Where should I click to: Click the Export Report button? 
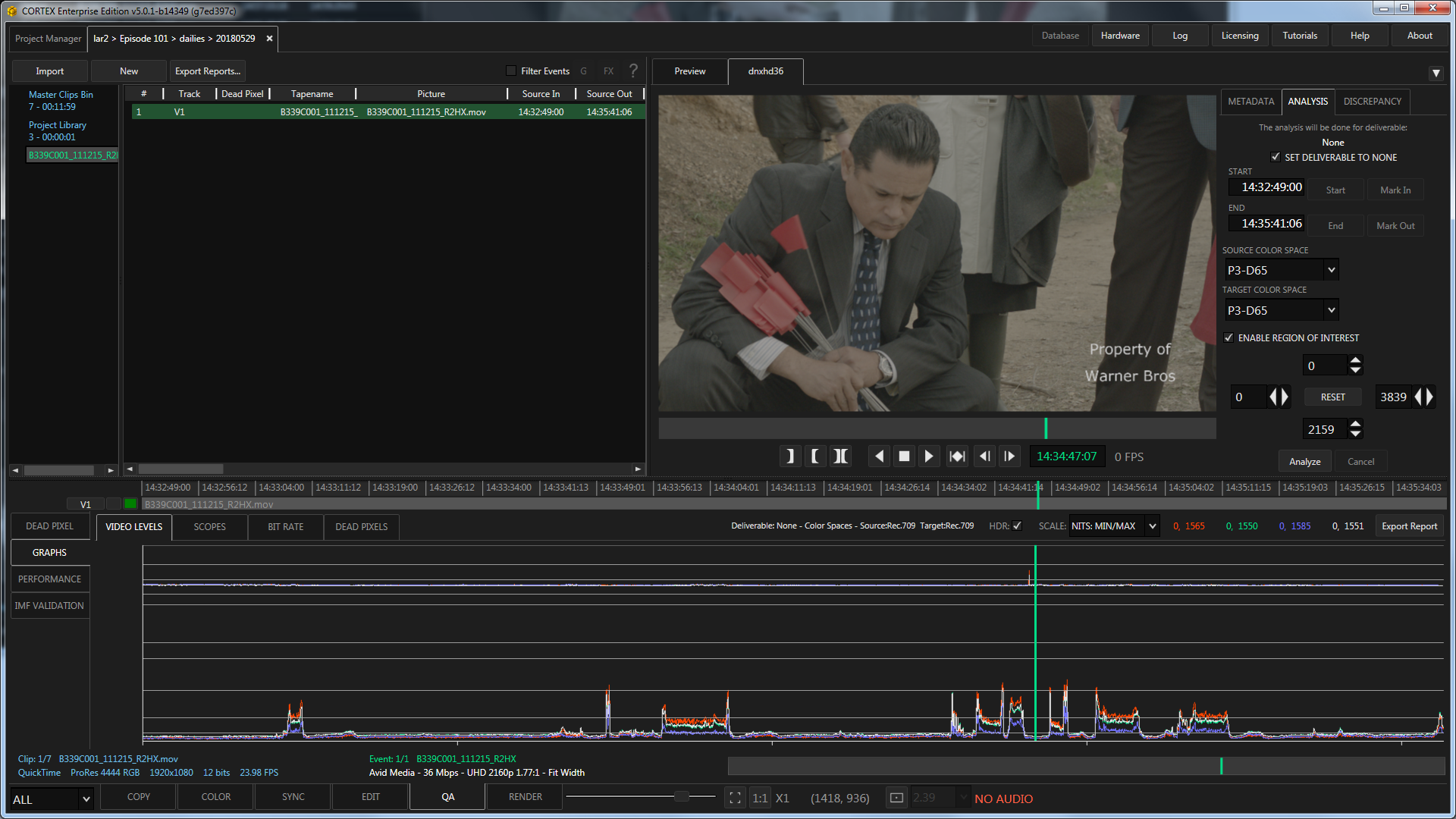pos(1409,526)
